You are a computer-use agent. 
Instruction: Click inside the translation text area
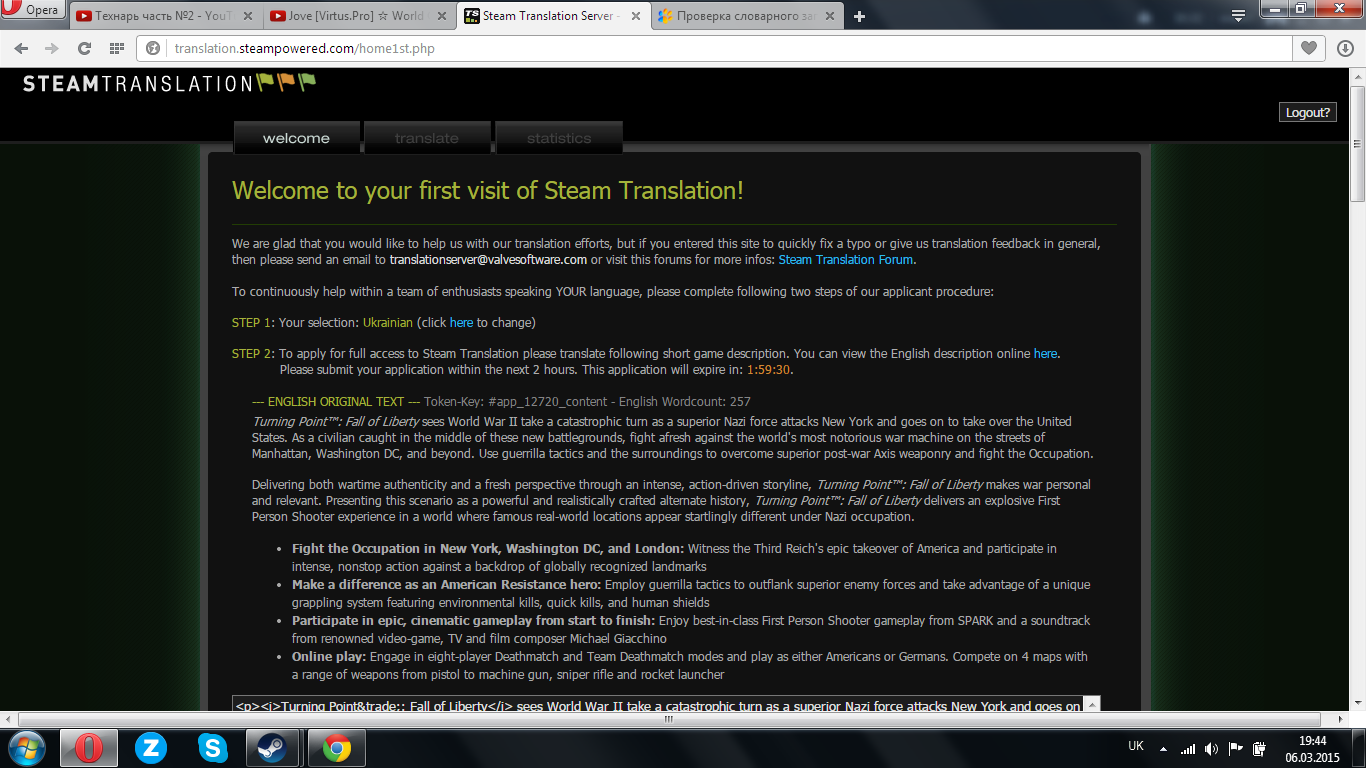tap(658, 704)
